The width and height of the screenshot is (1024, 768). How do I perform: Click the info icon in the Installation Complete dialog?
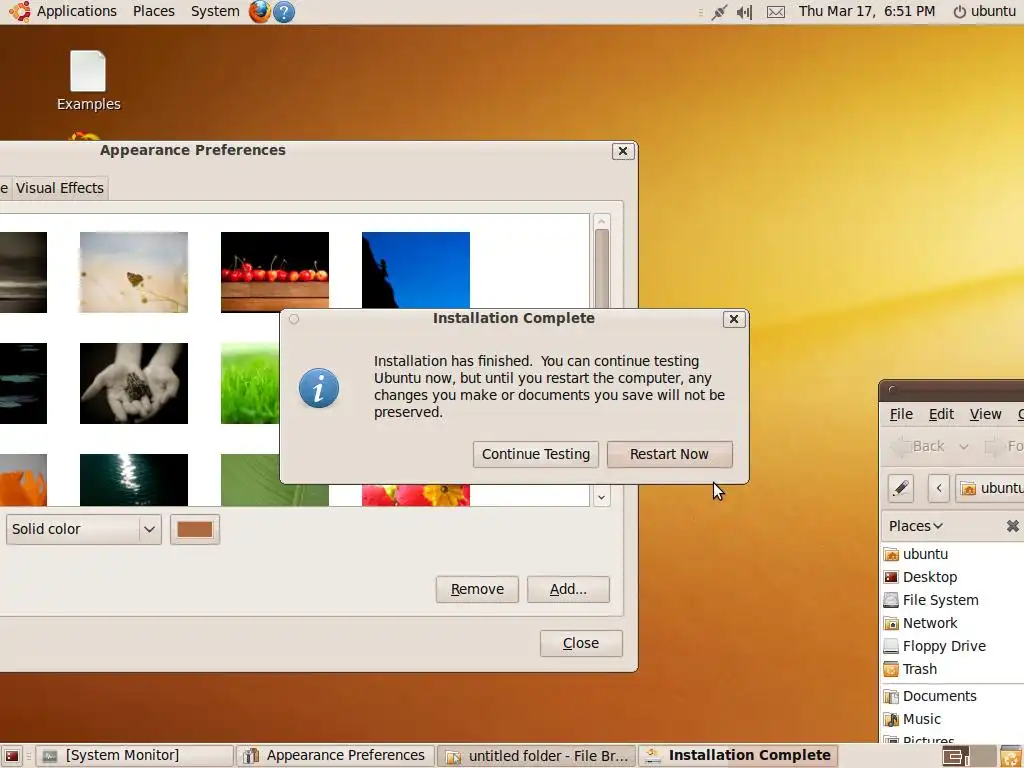(x=319, y=388)
